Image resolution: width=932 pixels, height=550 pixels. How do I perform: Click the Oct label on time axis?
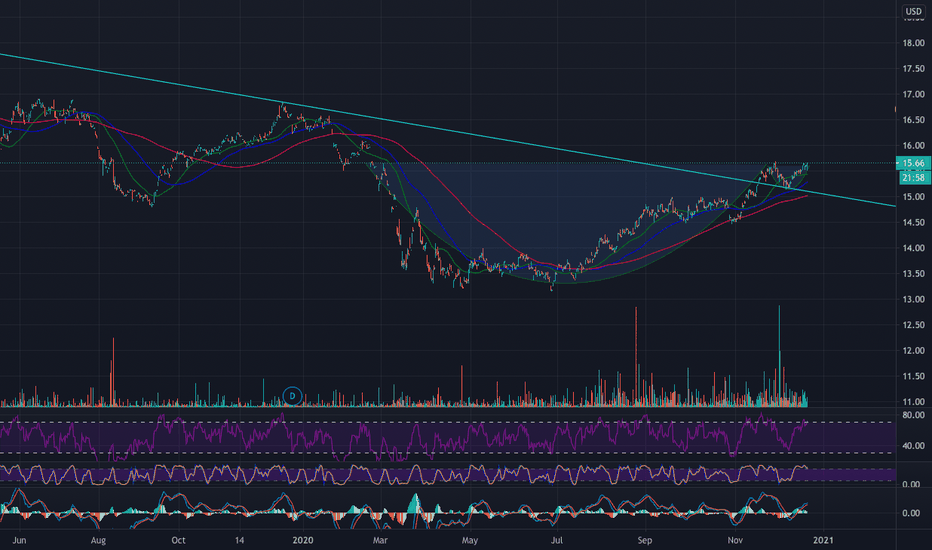click(178, 540)
